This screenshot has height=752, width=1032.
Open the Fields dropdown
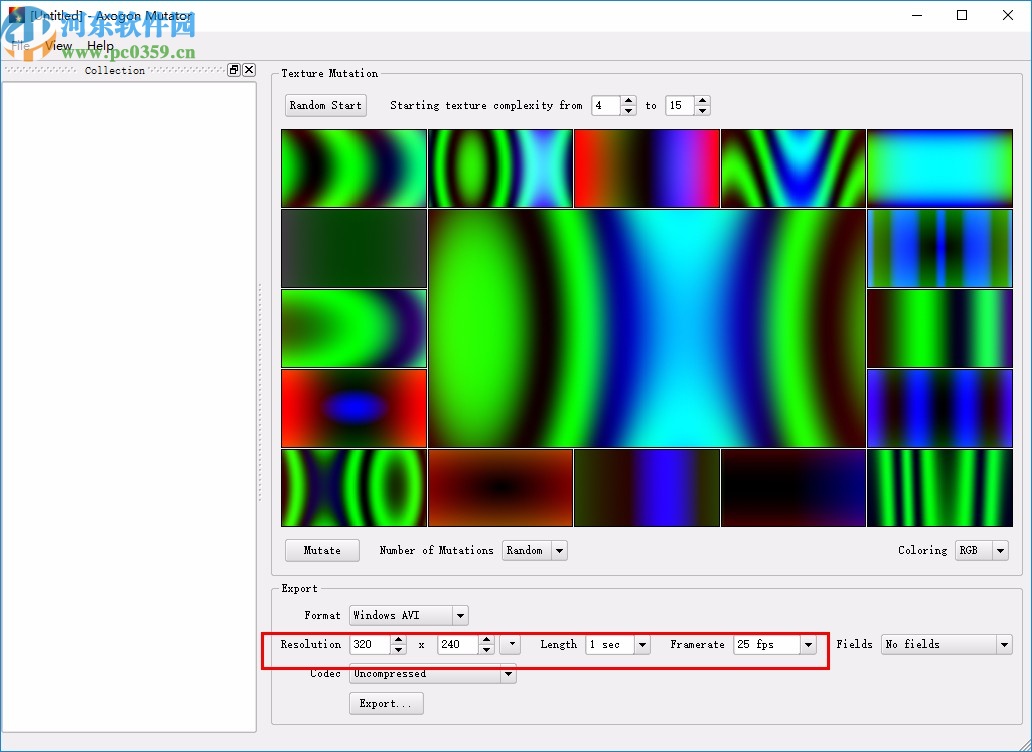1004,645
